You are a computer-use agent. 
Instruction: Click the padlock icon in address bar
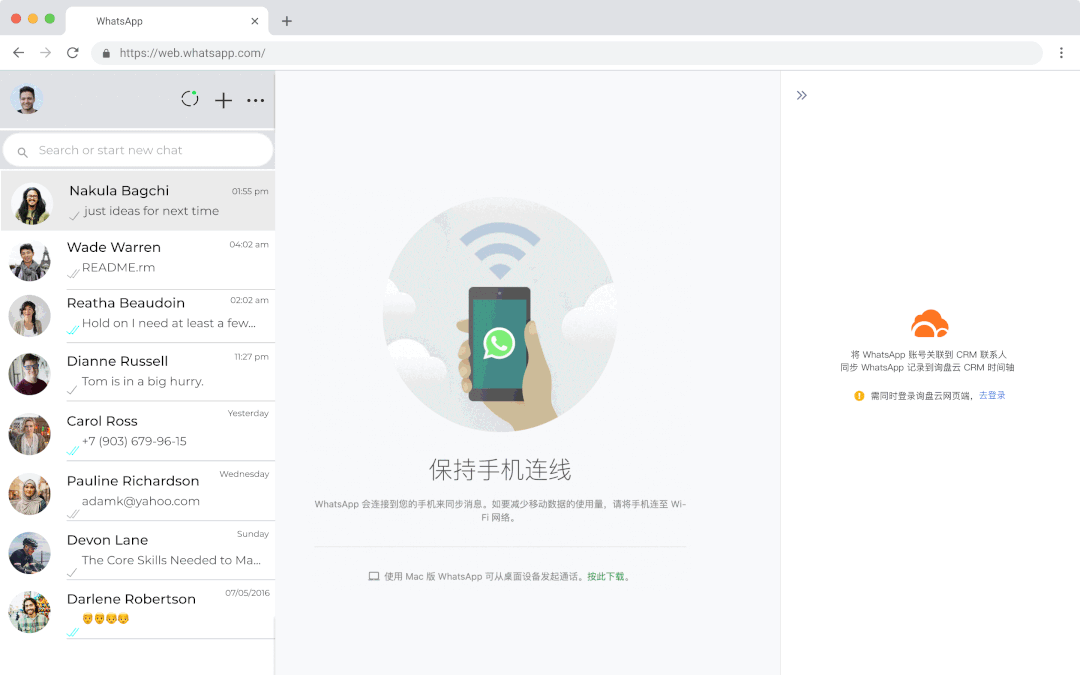click(106, 53)
